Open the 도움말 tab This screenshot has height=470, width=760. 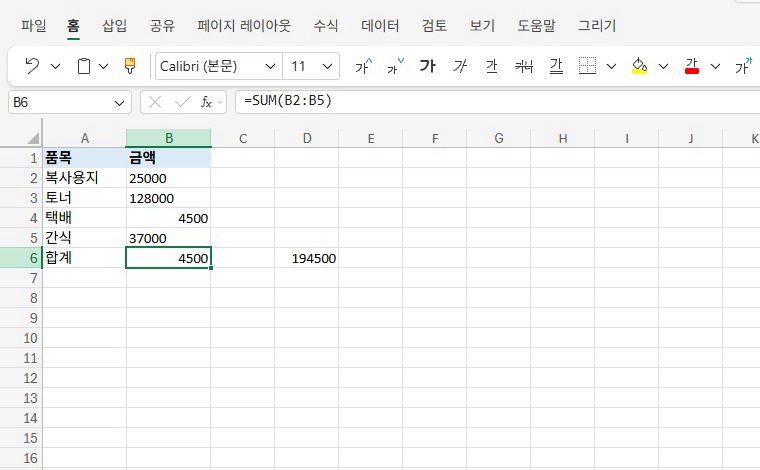pyautogui.click(x=536, y=25)
